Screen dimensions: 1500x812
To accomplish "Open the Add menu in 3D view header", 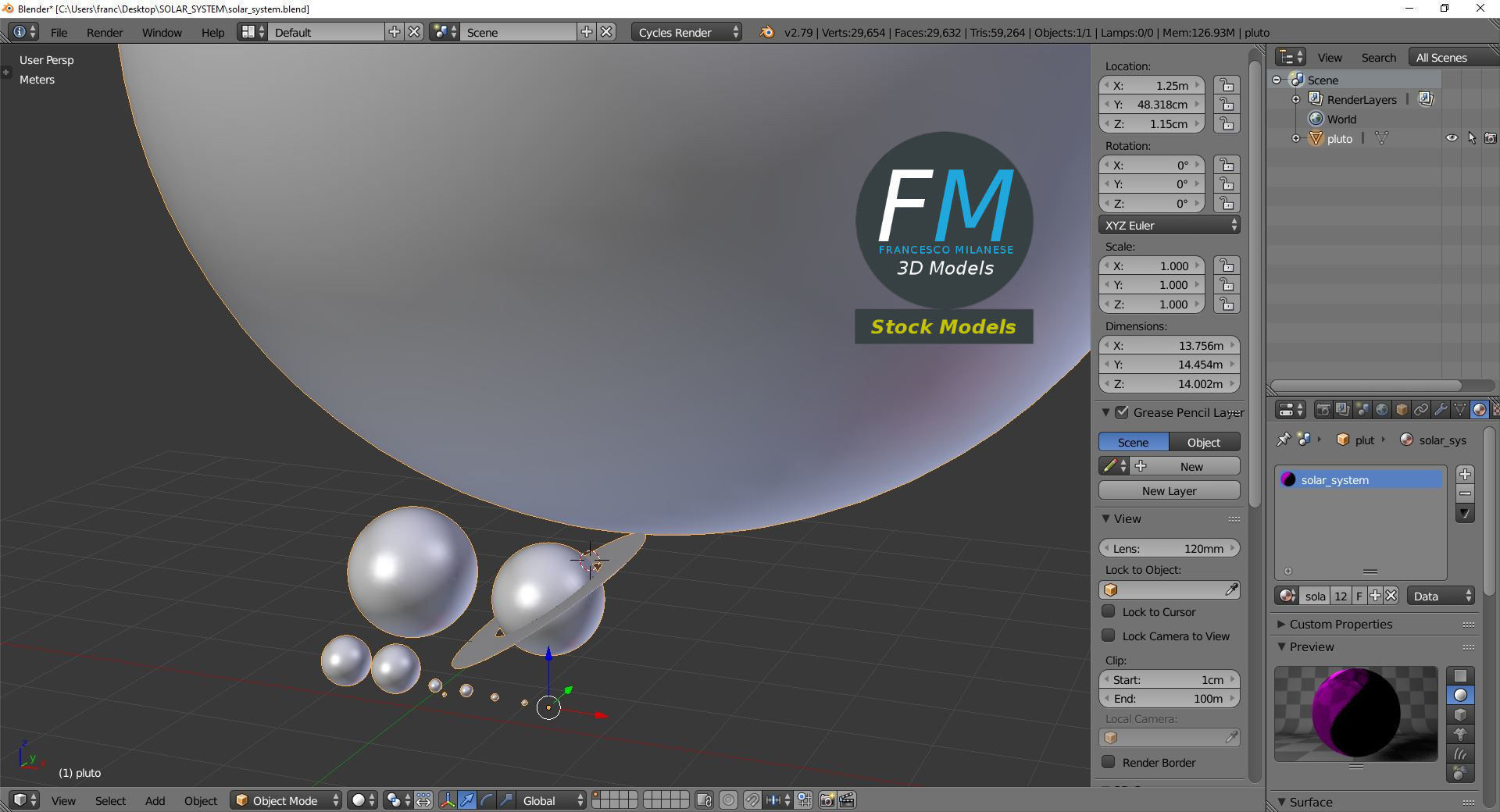I will (155, 800).
